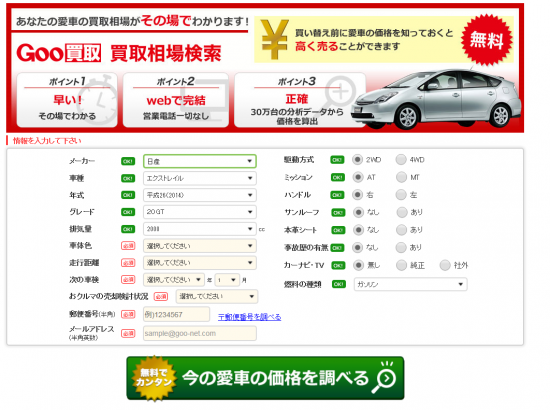
Task: Expand the 燃料の種類 dropdown showing ガソリン
Action: click(410, 284)
